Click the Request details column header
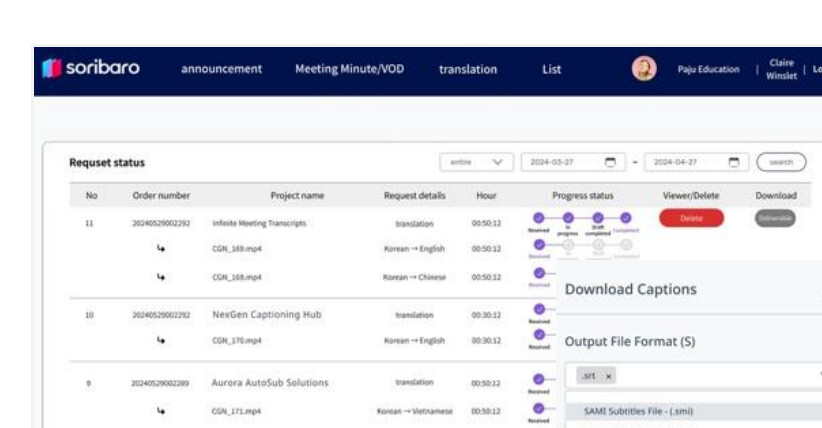Screen dimensions: 822x428 tap(415, 195)
